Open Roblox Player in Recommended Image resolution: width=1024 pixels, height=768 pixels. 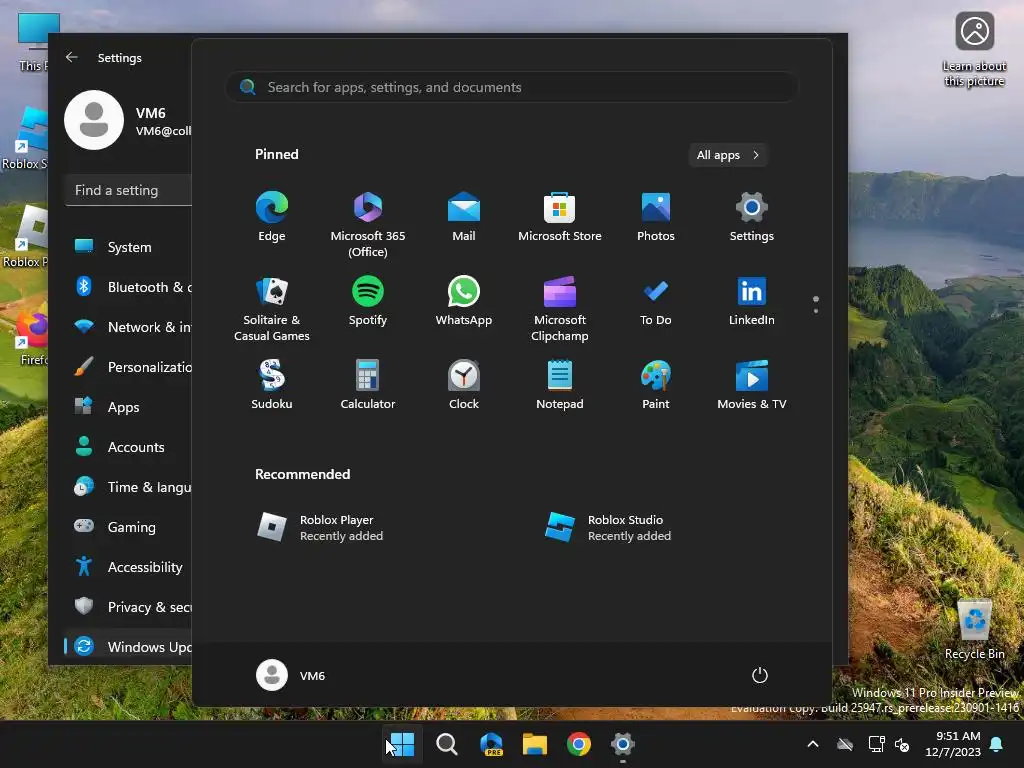[320, 528]
